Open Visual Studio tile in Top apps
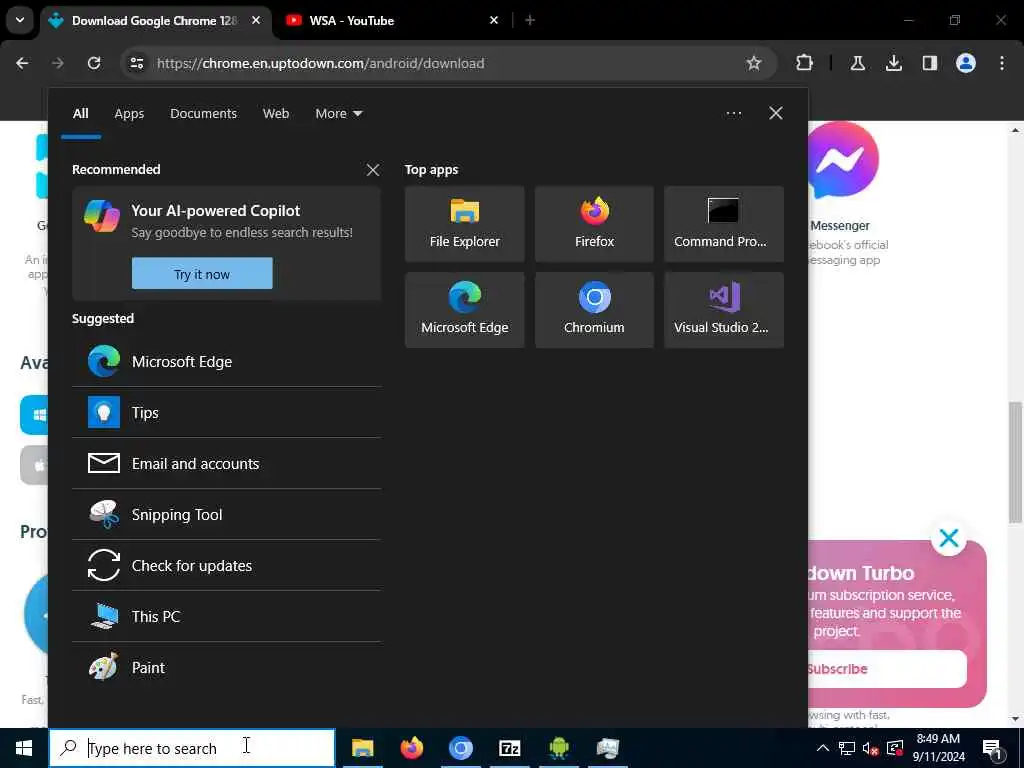This screenshot has width=1024, height=768. click(724, 310)
